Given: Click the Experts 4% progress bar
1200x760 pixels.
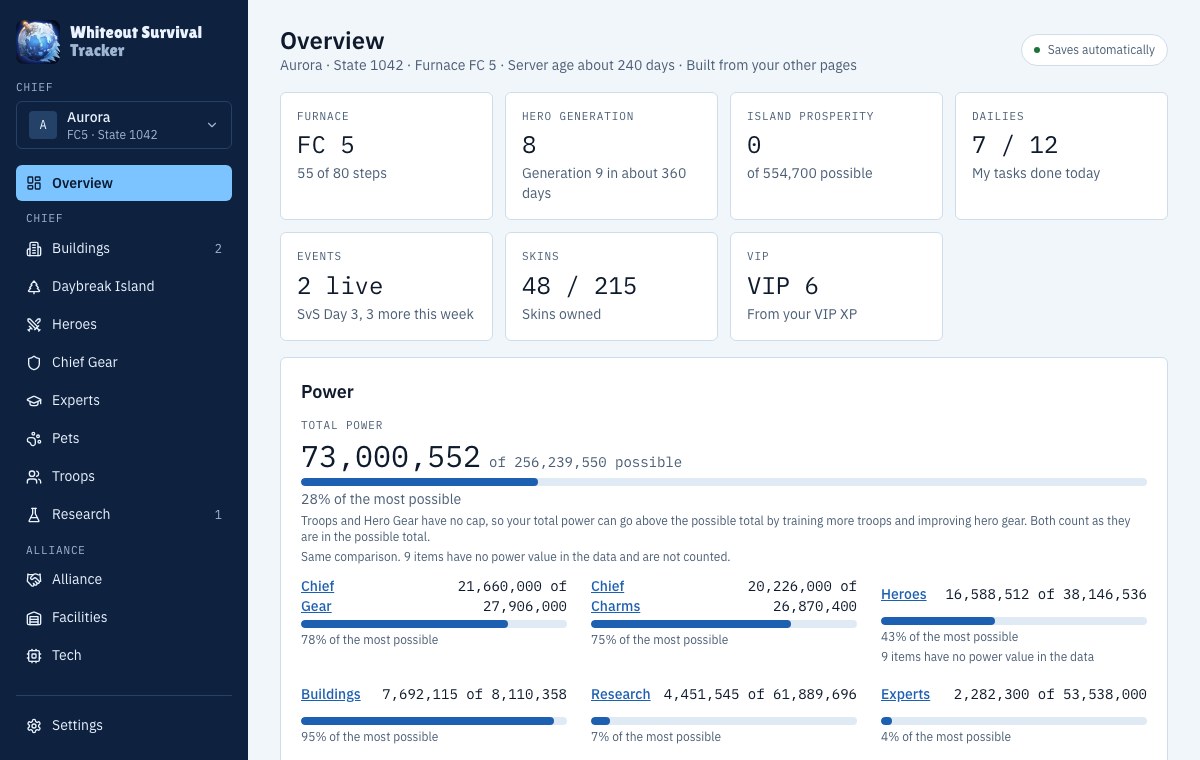Looking at the screenshot, I should point(1014,721).
